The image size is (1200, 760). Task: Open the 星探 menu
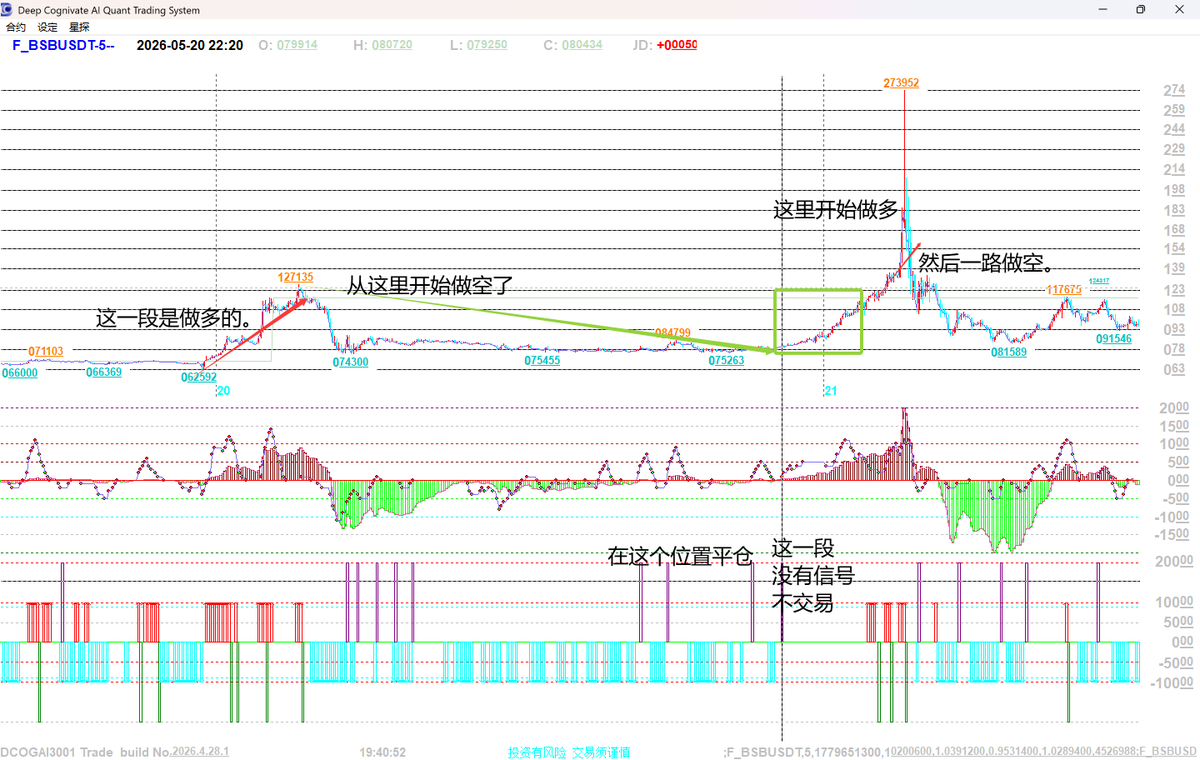tap(80, 28)
